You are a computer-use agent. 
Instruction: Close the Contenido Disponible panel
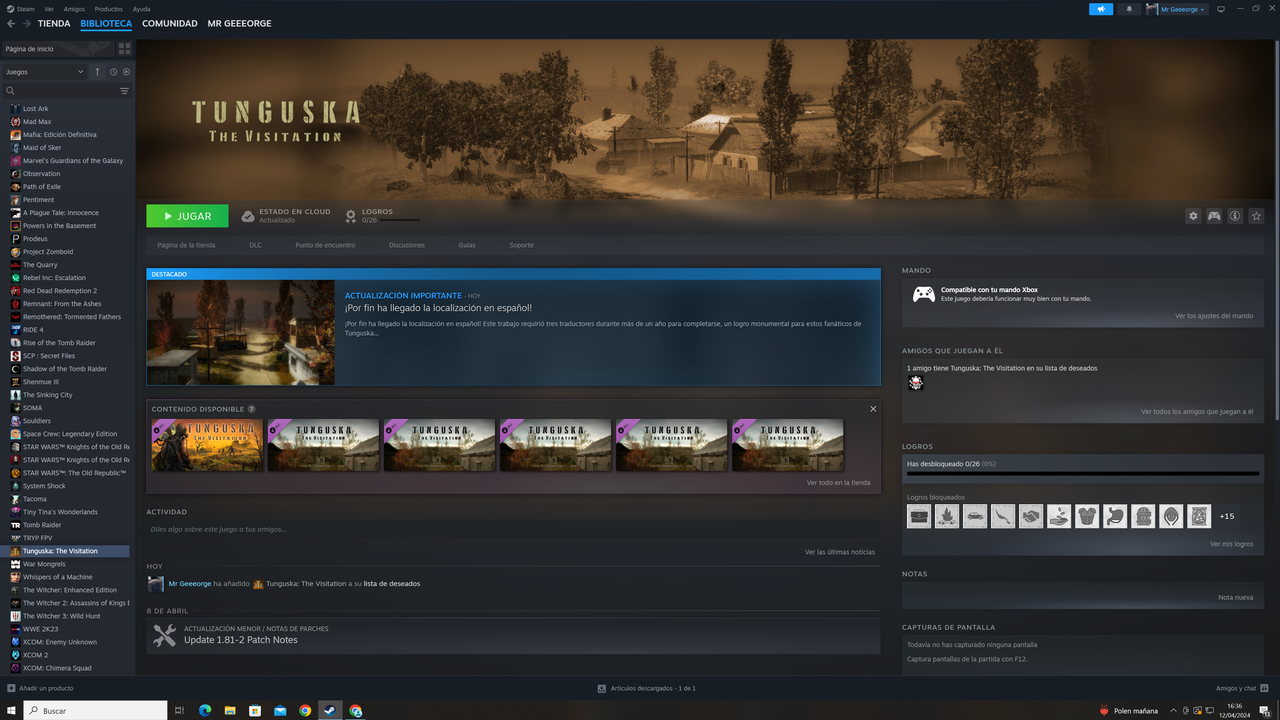(873, 409)
